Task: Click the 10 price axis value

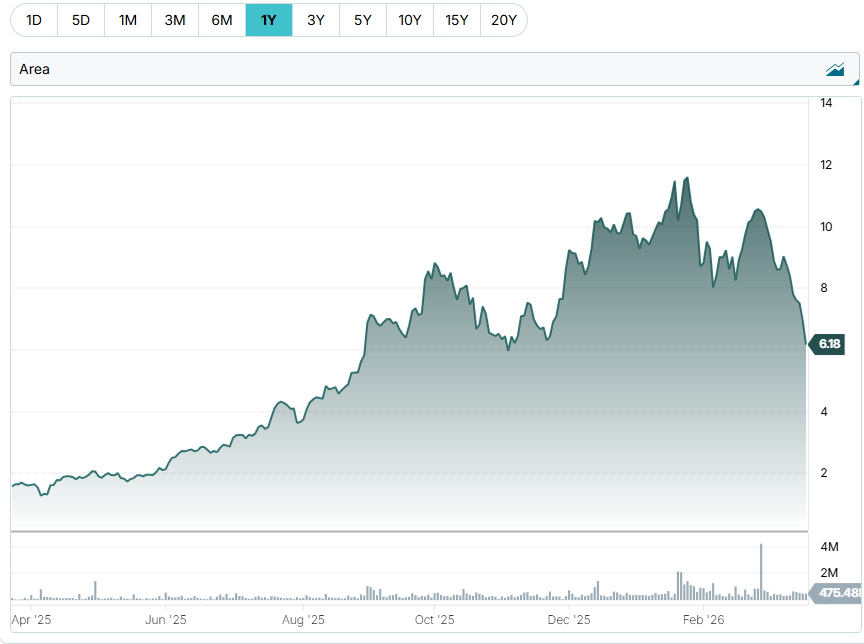Action: (x=826, y=227)
